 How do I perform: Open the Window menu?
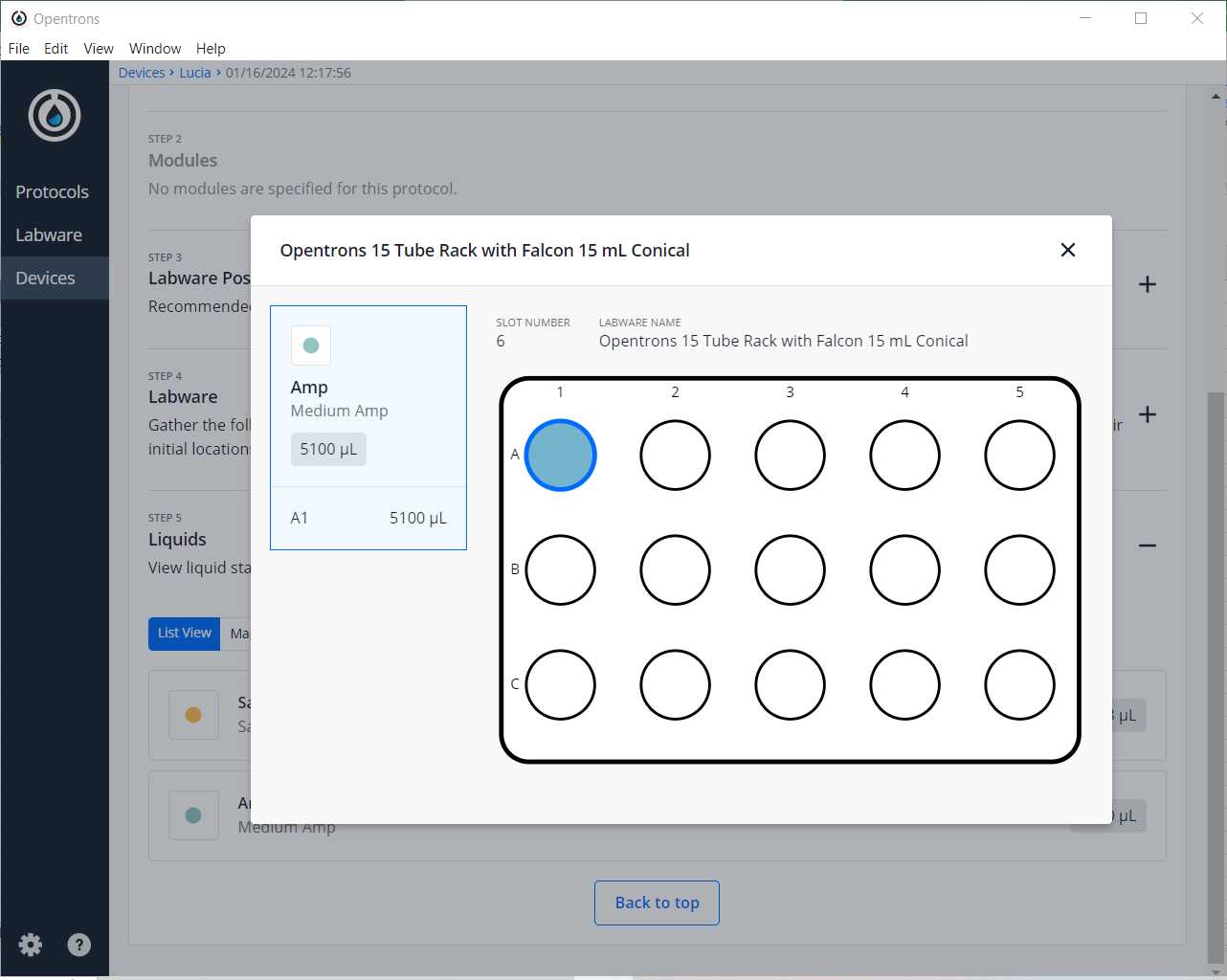coord(155,49)
